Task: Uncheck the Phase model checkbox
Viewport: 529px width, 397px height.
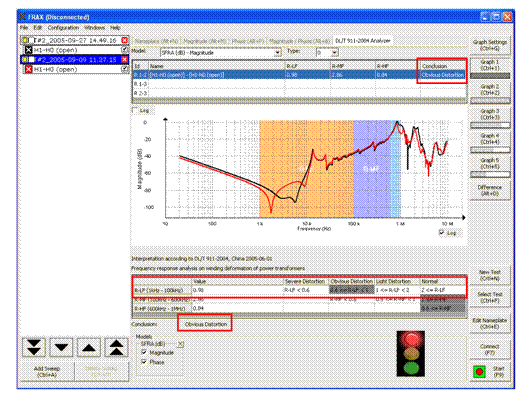Action: [x=144, y=362]
